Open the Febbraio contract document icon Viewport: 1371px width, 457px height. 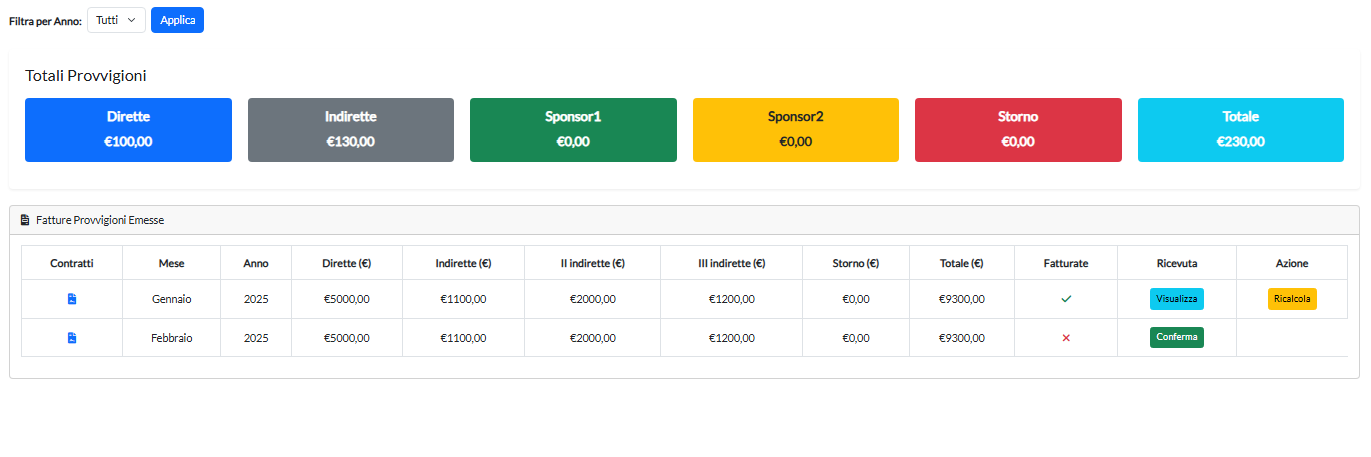click(72, 338)
